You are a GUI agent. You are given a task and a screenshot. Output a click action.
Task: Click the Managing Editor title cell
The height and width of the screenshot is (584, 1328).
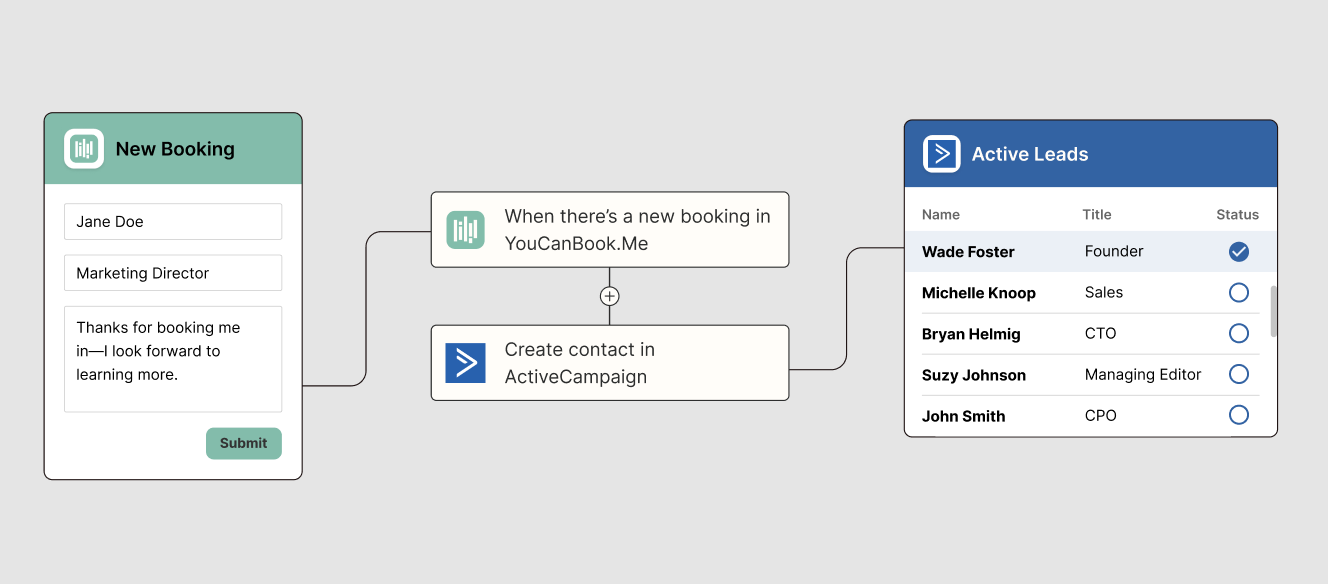click(1143, 375)
